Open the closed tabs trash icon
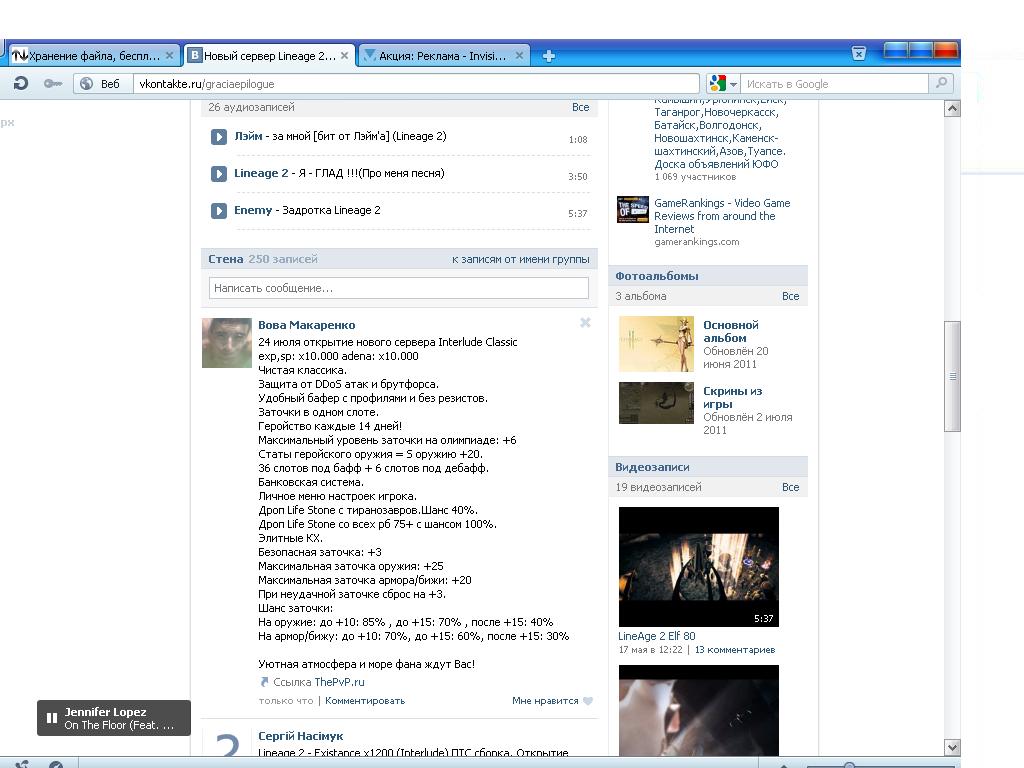The height and width of the screenshot is (768, 1024). (859, 54)
